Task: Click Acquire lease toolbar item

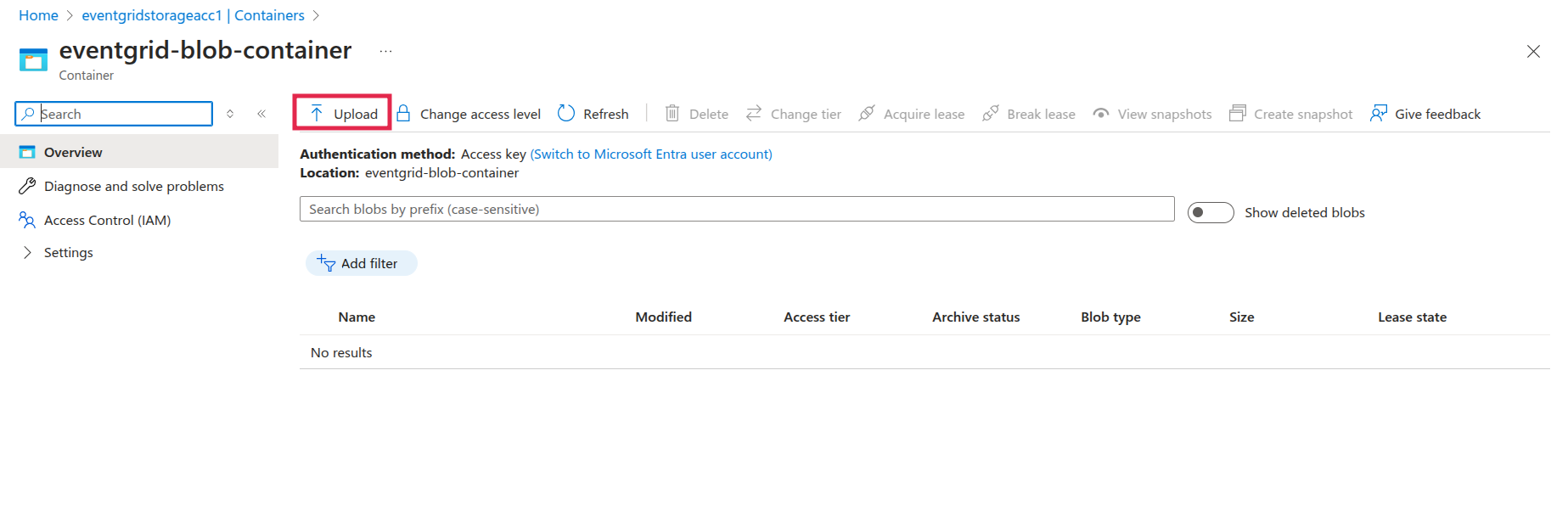Action: pyautogui.click(x=912, y=114)
